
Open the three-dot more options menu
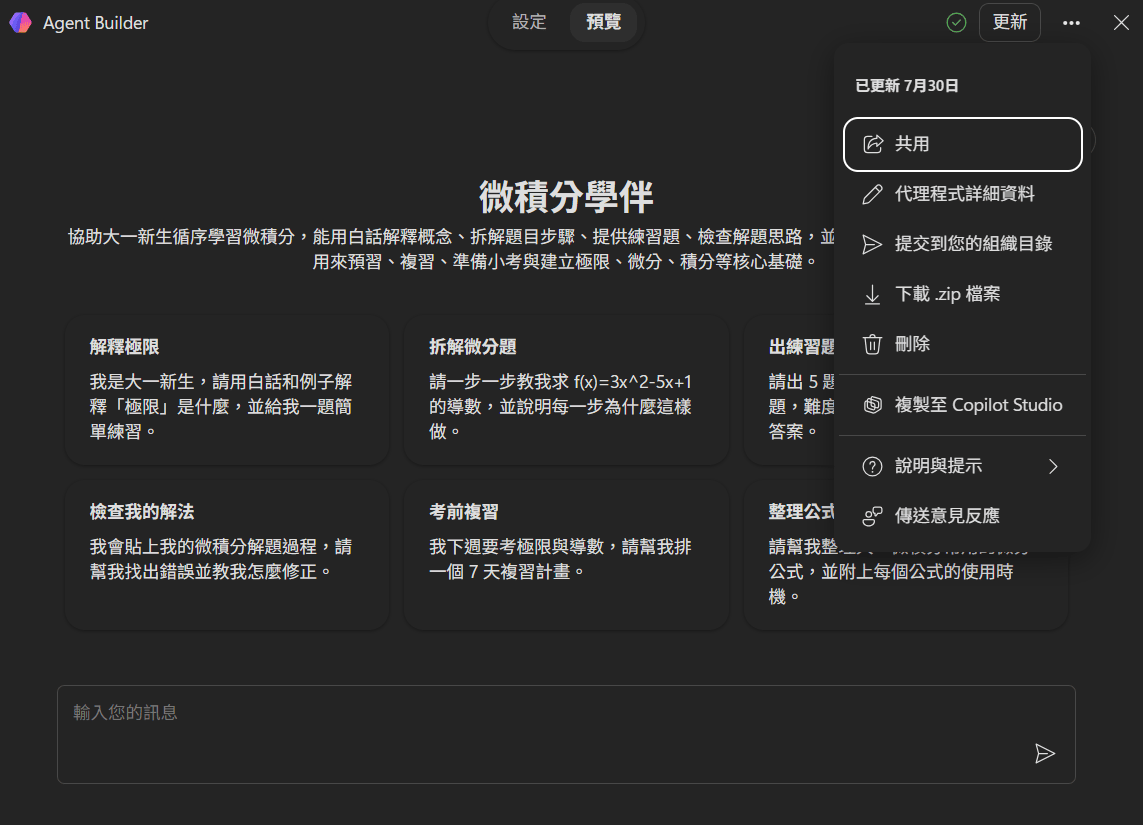(1071, 23)
